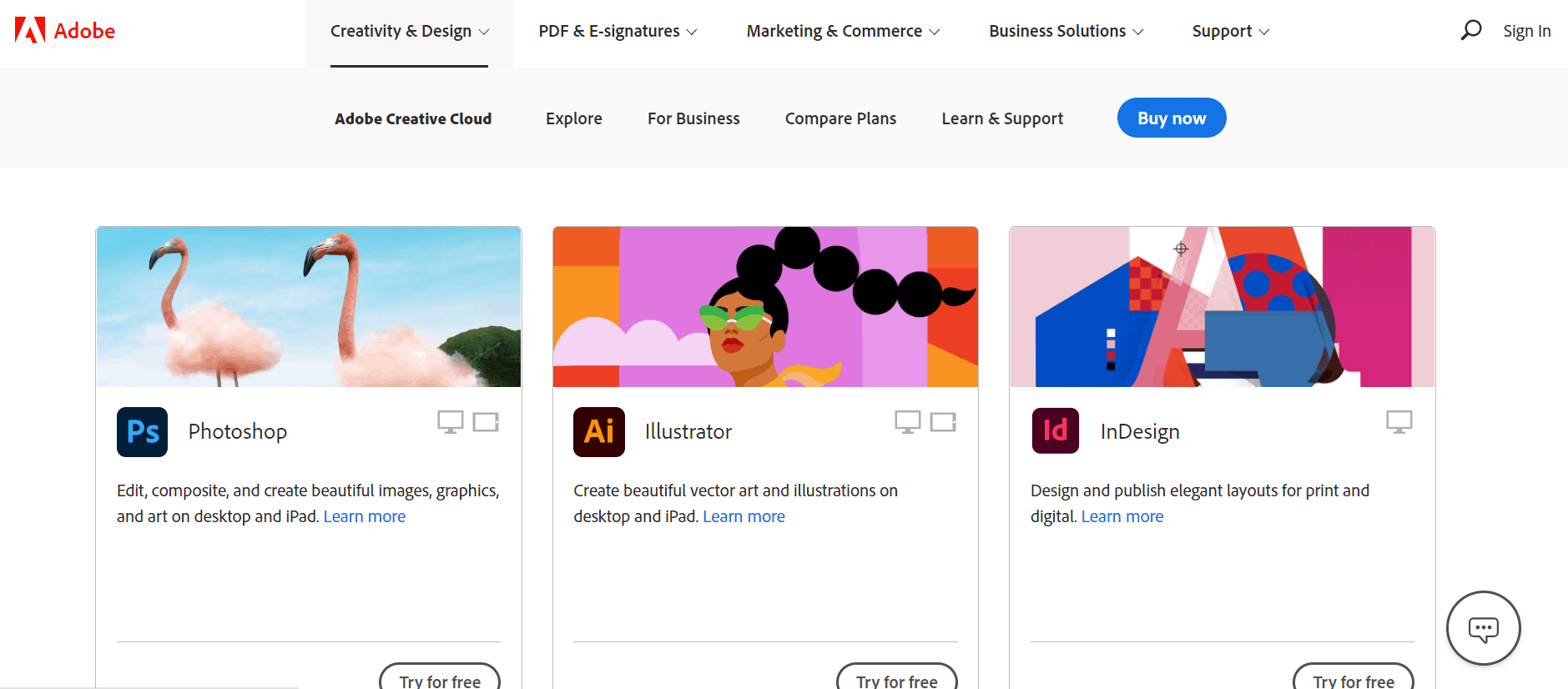This screenshot has width=1568, height=689.
Task: Click the InDesign product title
Action: click(x=1140, y=431)
